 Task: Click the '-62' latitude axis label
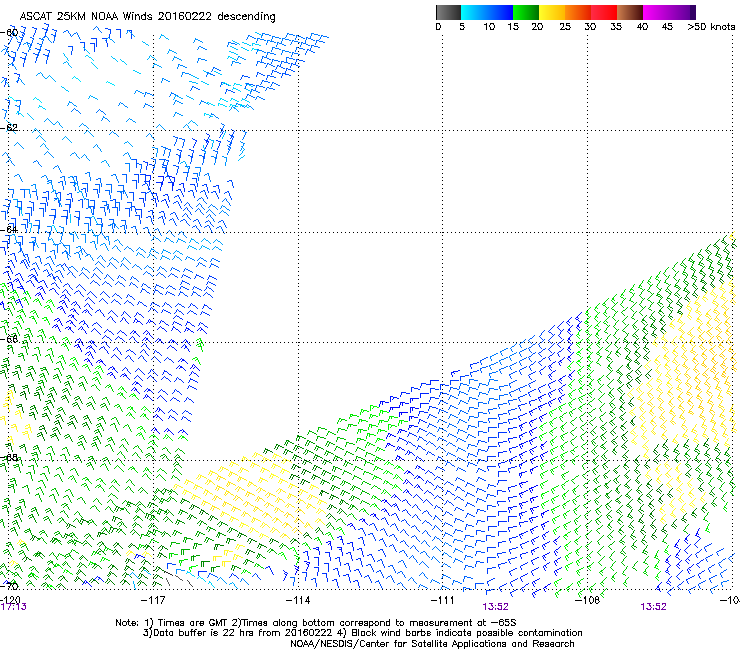click(9, 127)
